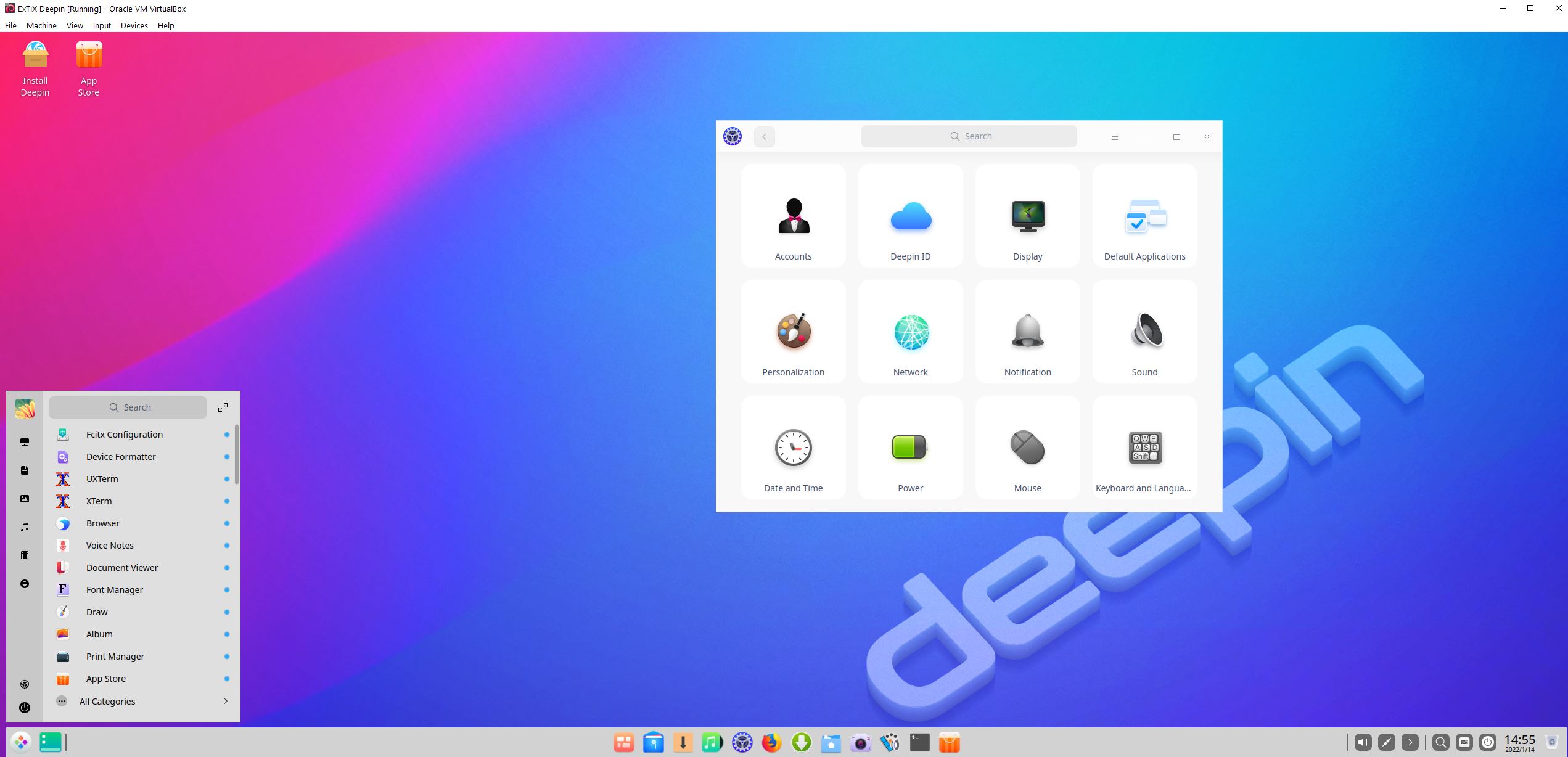Click the dock tray power button
Screen dimensions: 1568x757
[1488, 742]
